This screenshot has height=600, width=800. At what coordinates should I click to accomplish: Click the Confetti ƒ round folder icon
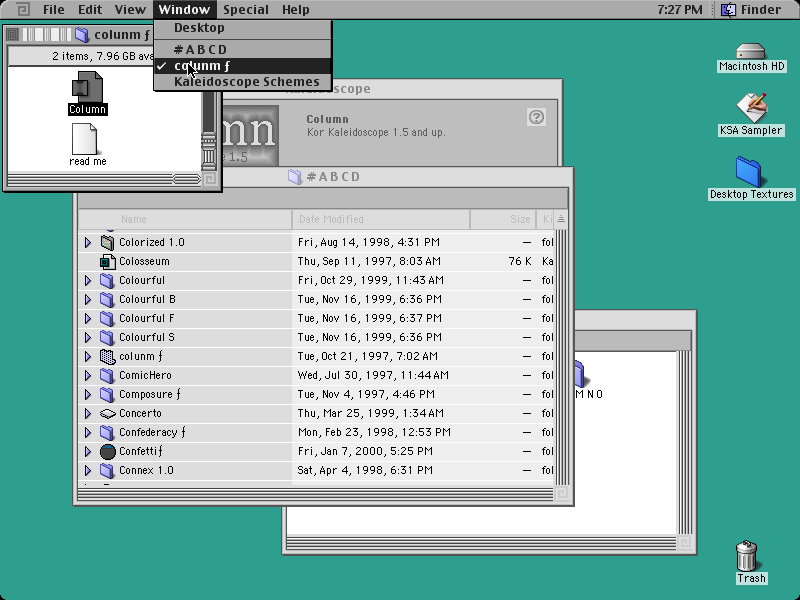coord(107,452)
